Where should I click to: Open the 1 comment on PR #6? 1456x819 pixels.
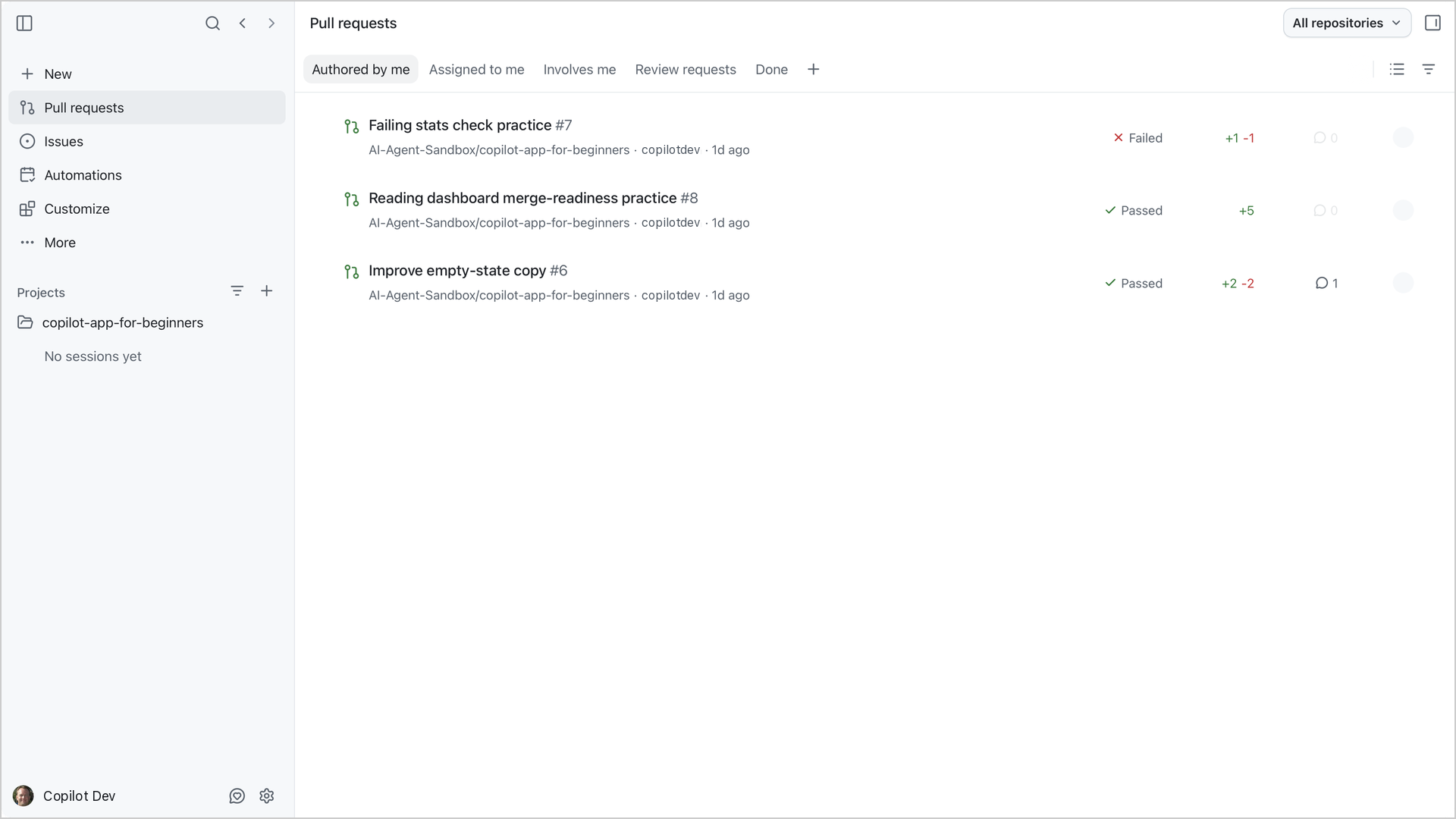(1326, 284)
